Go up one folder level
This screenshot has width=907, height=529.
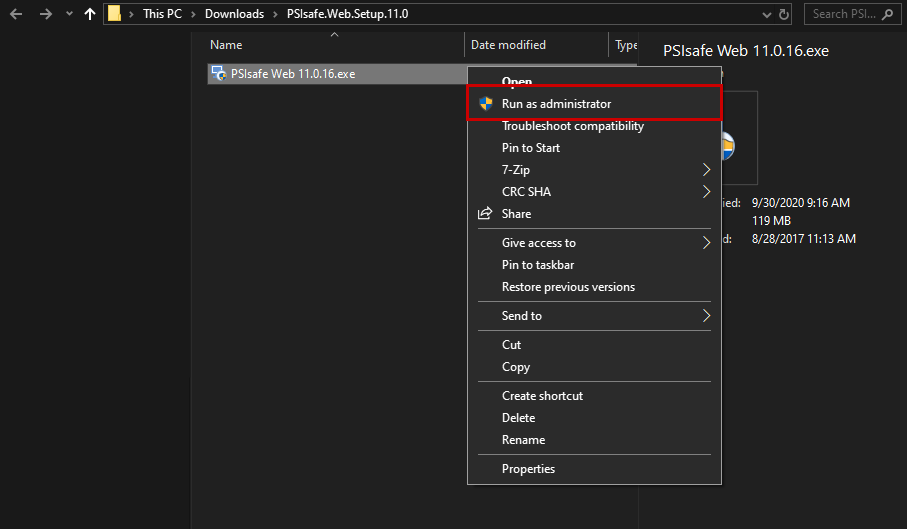point(90,14)
